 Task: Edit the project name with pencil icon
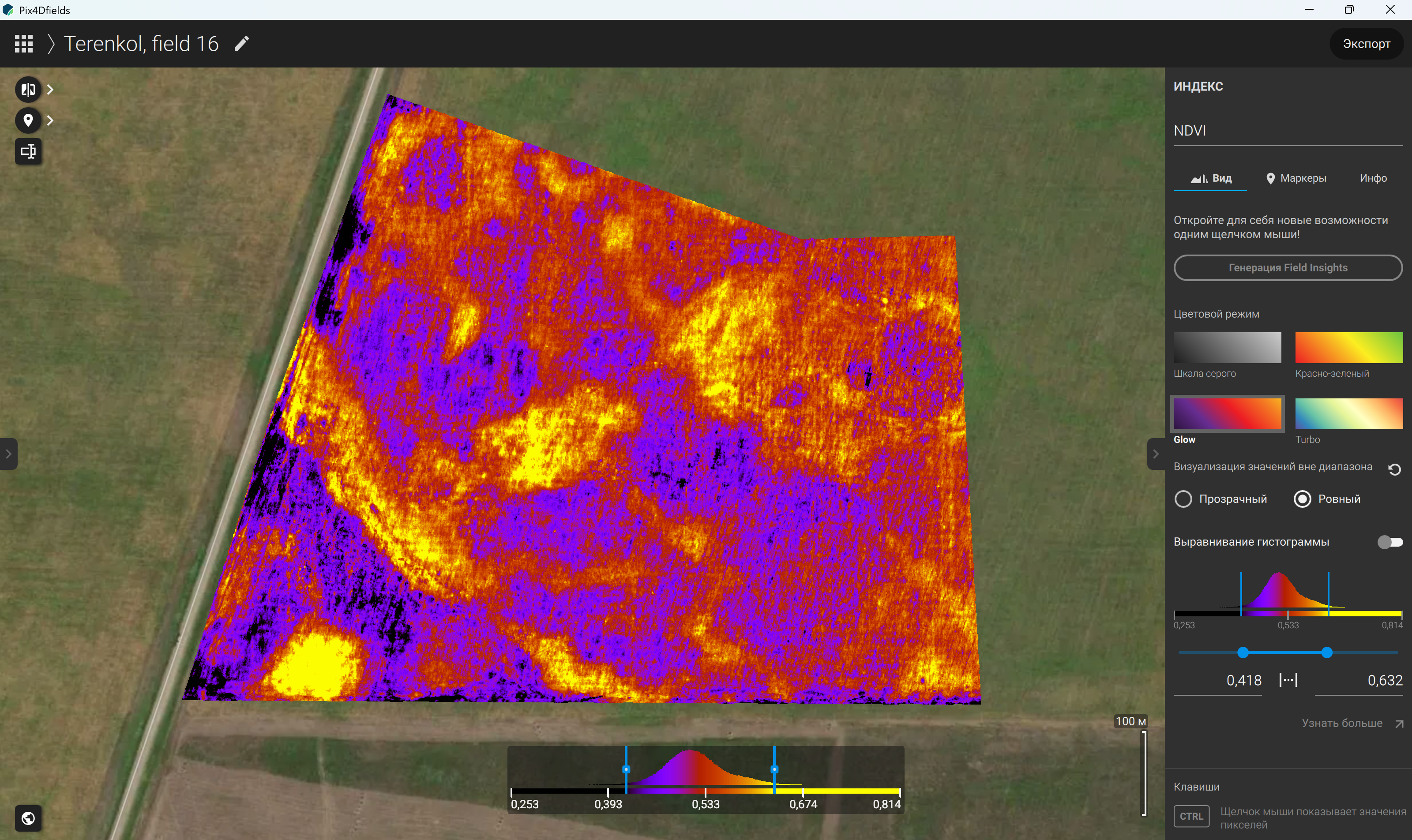tap(242, 44)
